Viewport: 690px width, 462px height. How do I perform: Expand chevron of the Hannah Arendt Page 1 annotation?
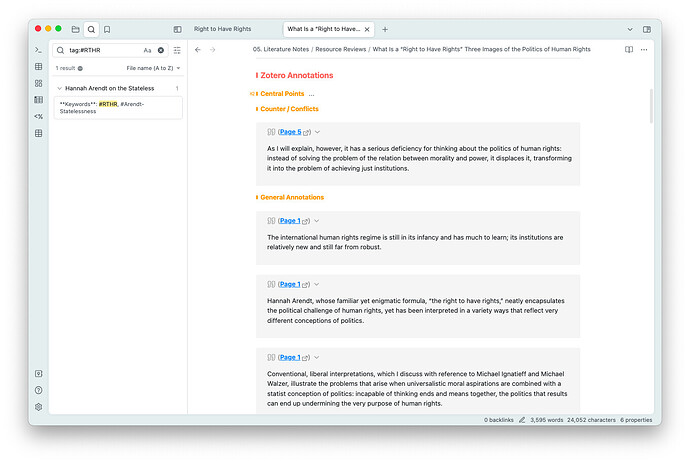click(316, 284)
